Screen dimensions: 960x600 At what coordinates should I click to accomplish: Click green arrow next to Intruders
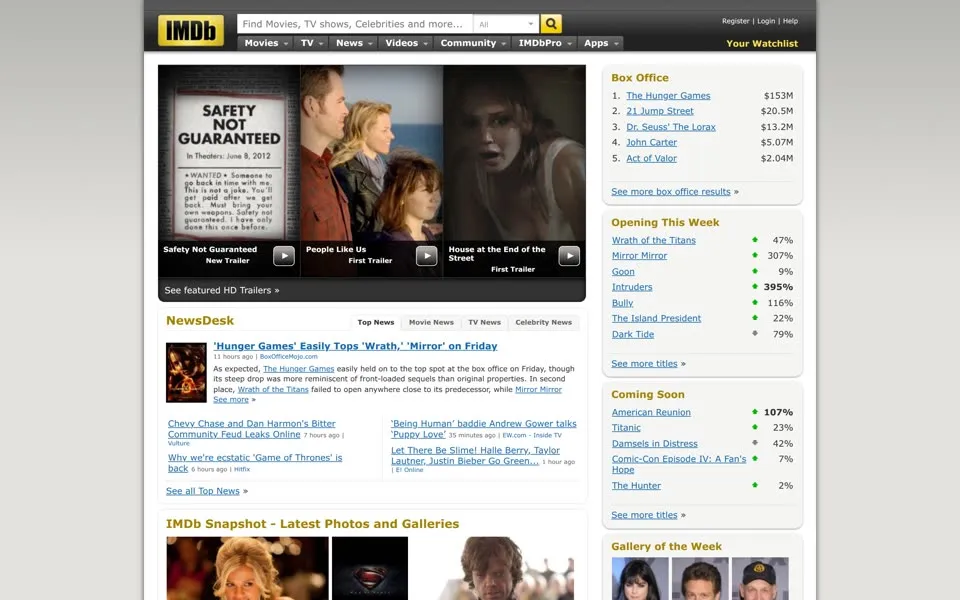[x=755, y=286]
